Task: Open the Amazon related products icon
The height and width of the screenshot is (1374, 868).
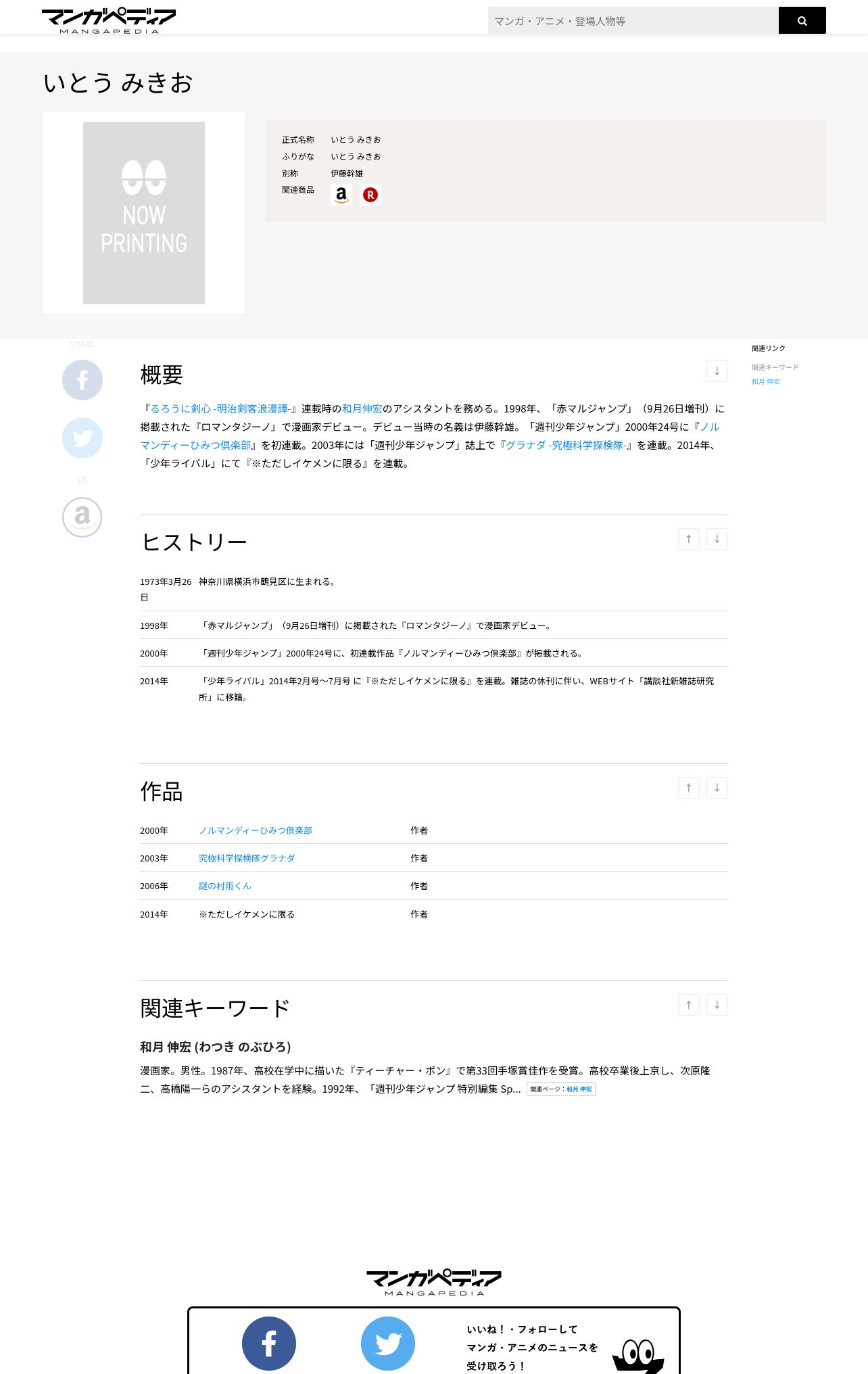Action: pyautogui.click(x=341, y=195)
